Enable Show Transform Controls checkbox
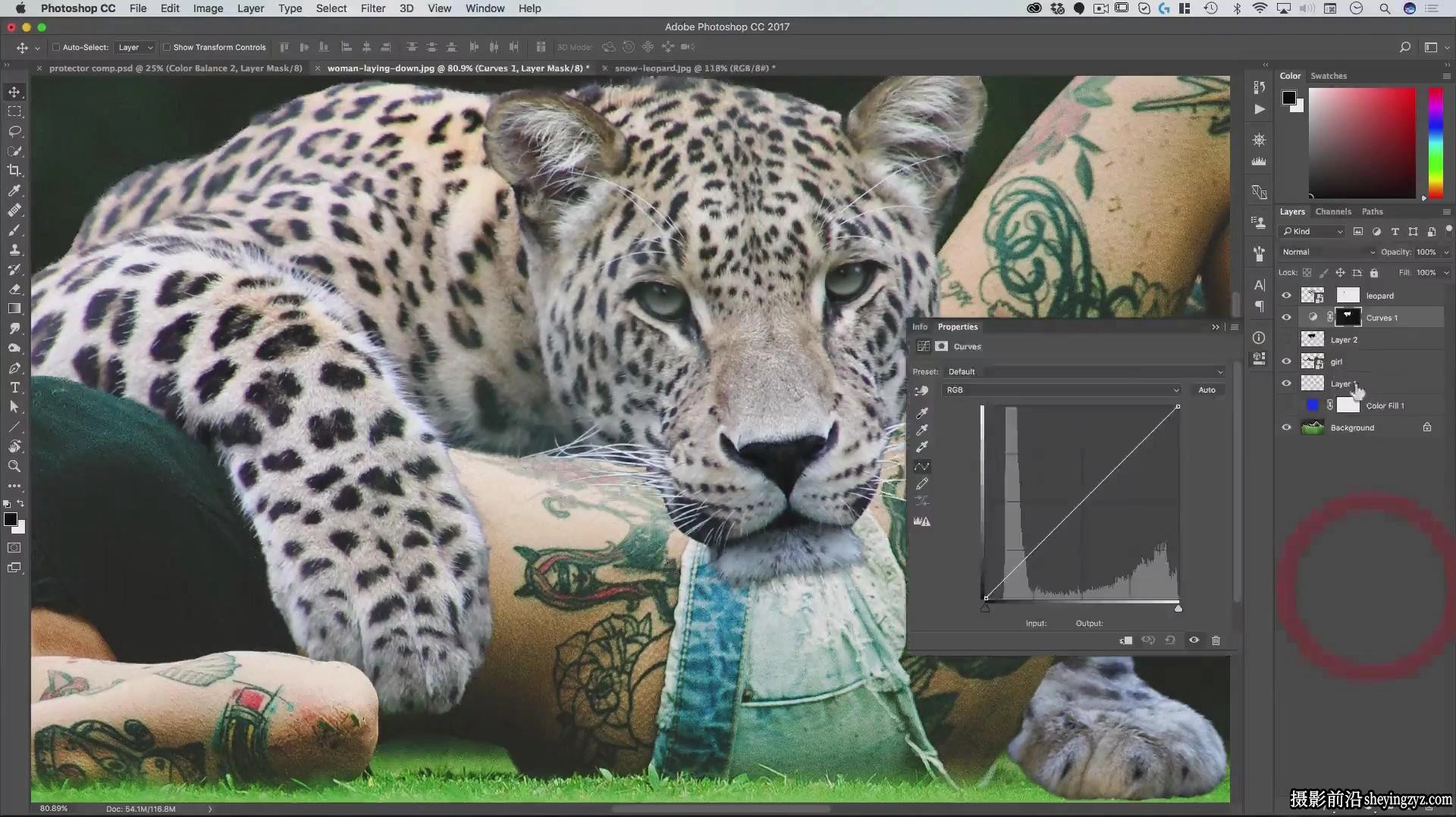1456x817 pixels. 167,47
